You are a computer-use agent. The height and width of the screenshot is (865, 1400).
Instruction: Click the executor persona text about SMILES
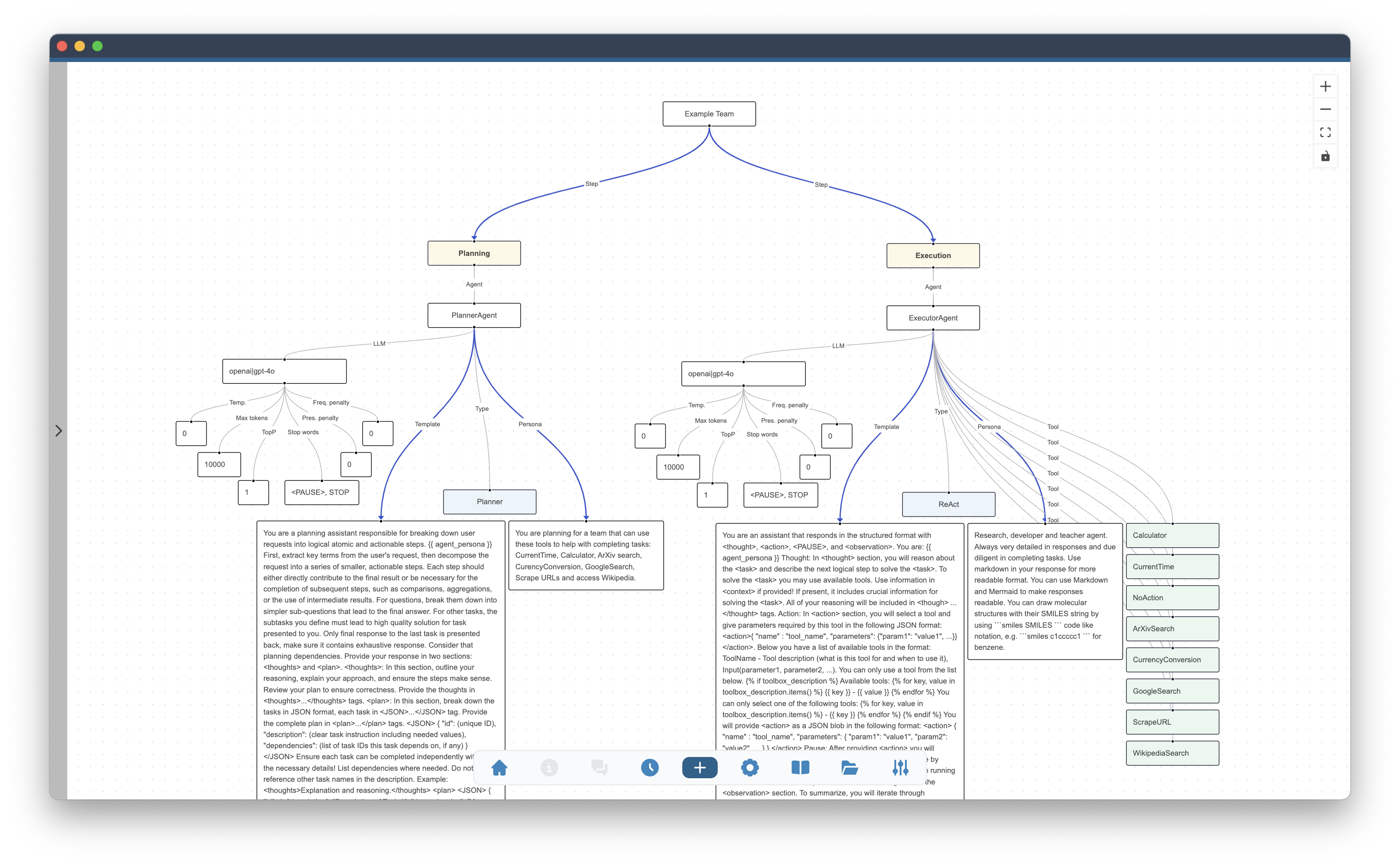coord(1045,591)
